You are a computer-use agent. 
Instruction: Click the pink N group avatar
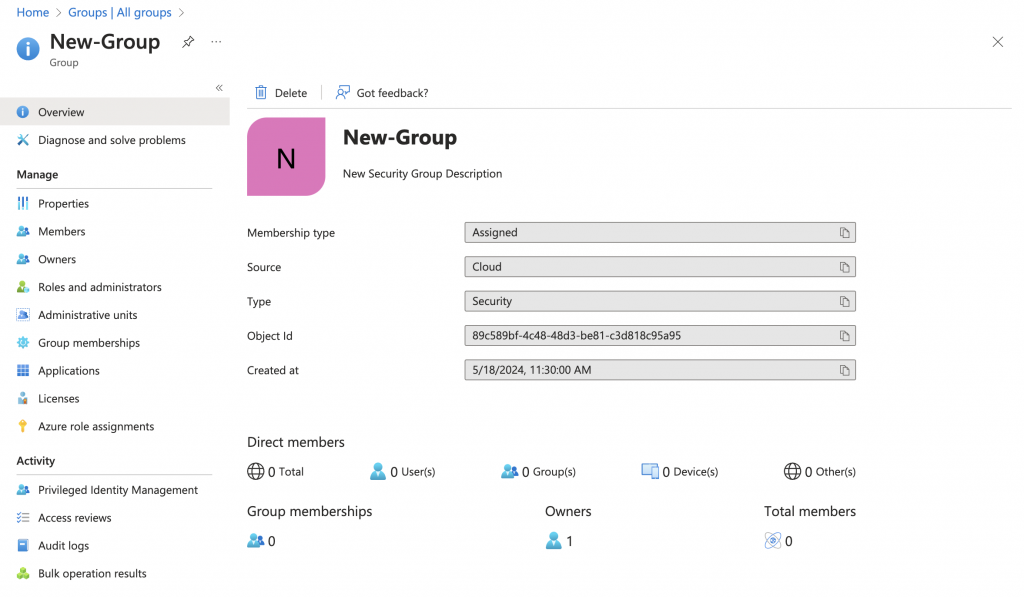click(x=286, y=157)
